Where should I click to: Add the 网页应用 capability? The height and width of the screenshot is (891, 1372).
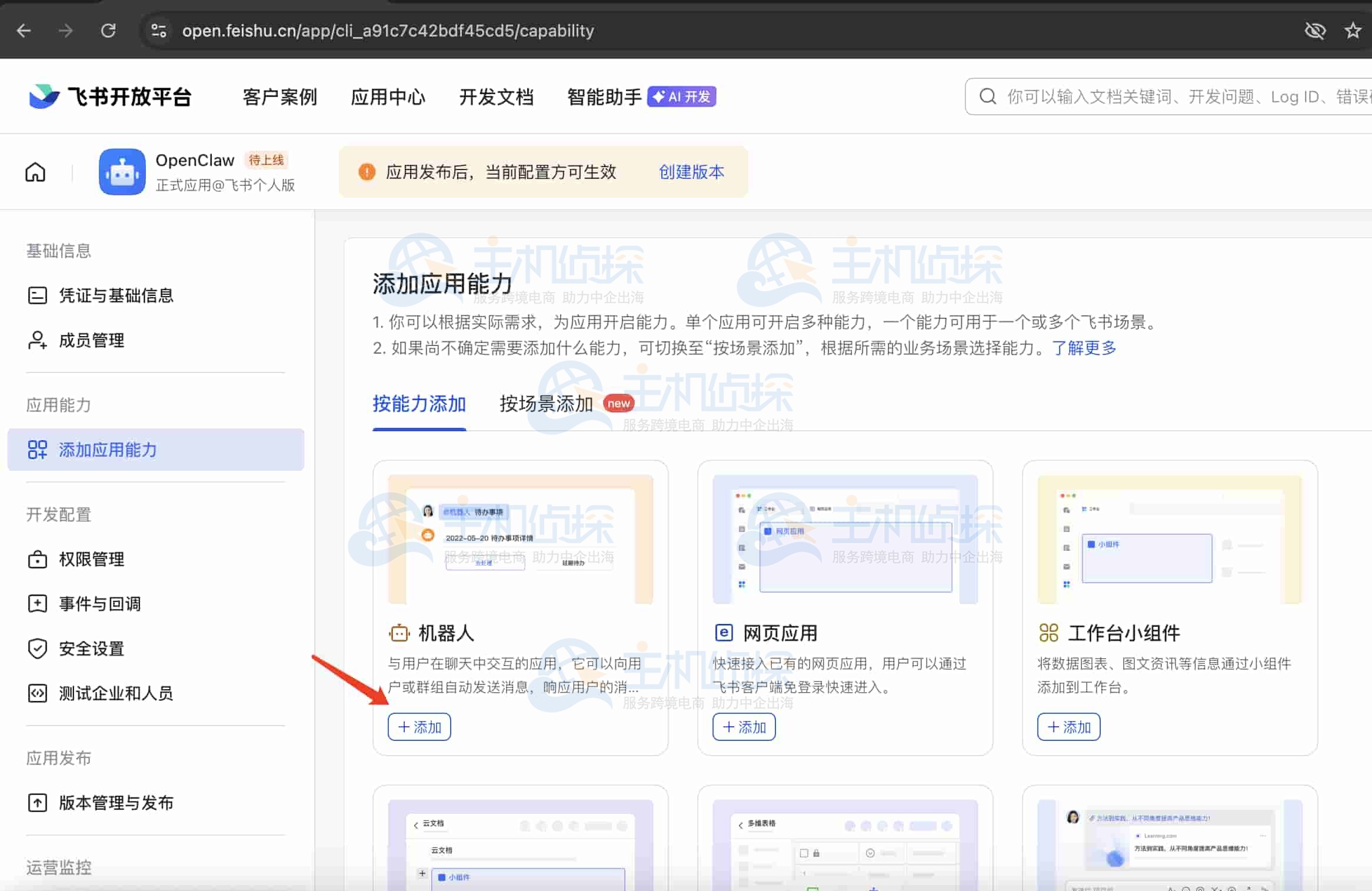pyautogui.click(x=744, y=727)
